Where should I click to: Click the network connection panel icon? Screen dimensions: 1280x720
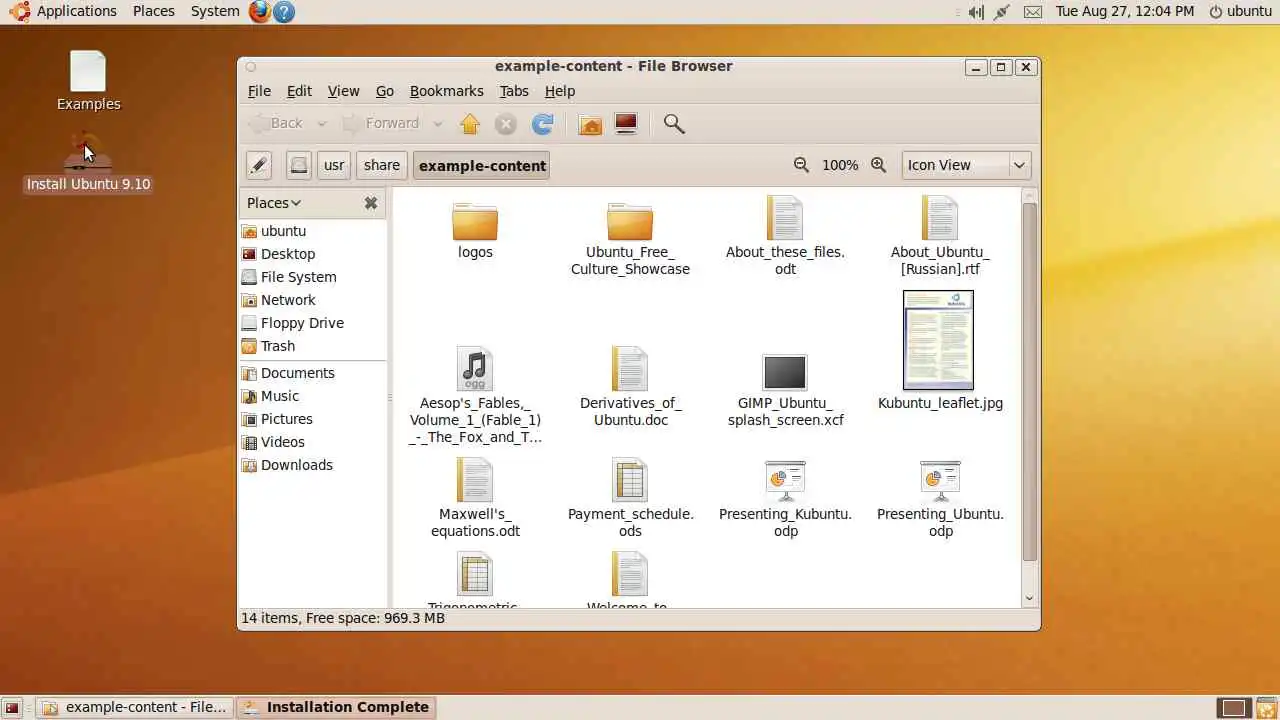pos(1002,12)
